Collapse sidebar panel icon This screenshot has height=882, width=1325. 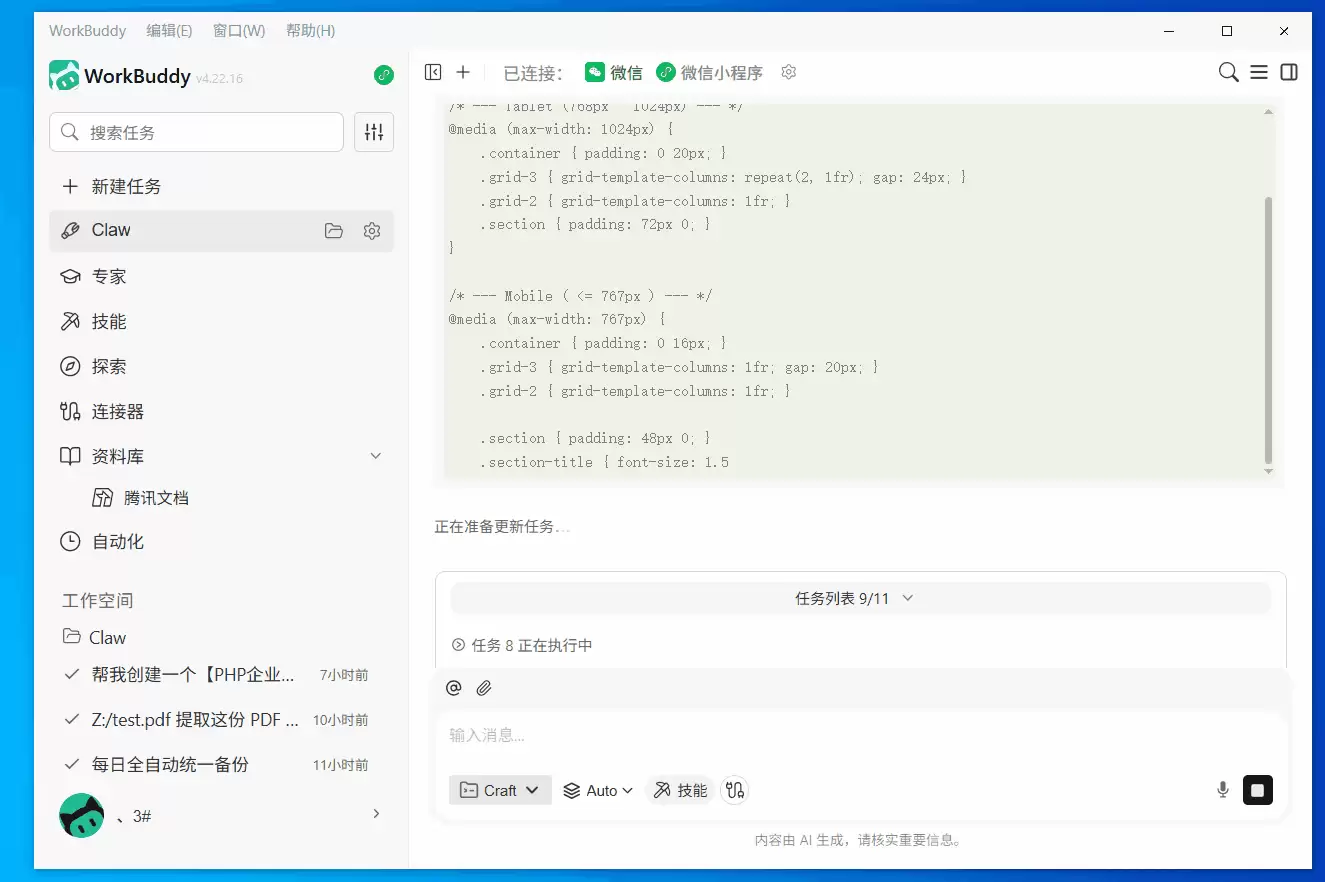tap(433, 72)
